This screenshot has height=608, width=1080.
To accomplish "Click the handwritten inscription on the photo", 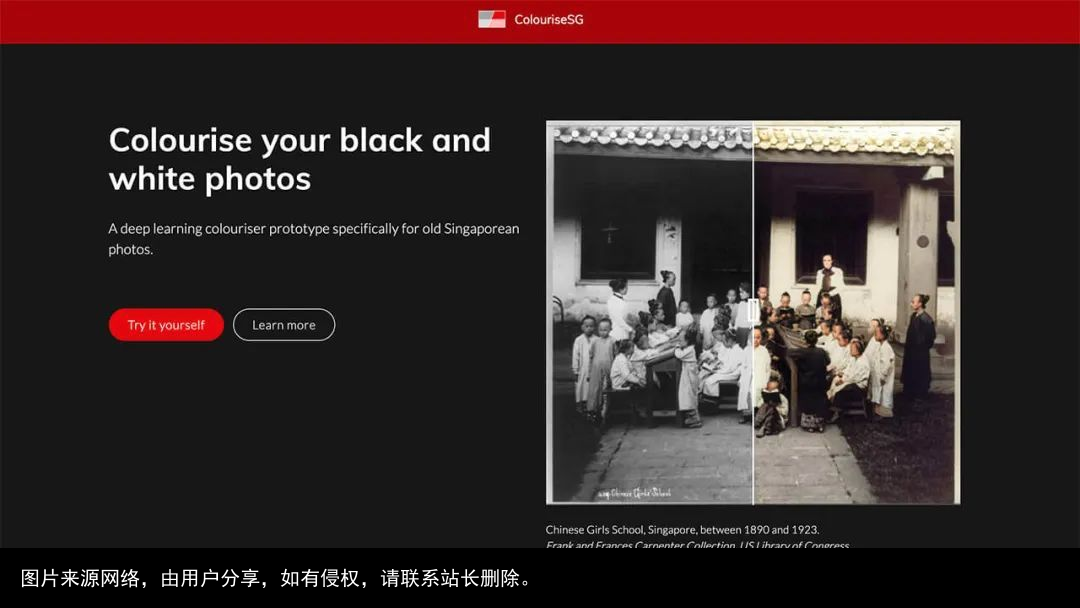I will click(x=635, y=493).
